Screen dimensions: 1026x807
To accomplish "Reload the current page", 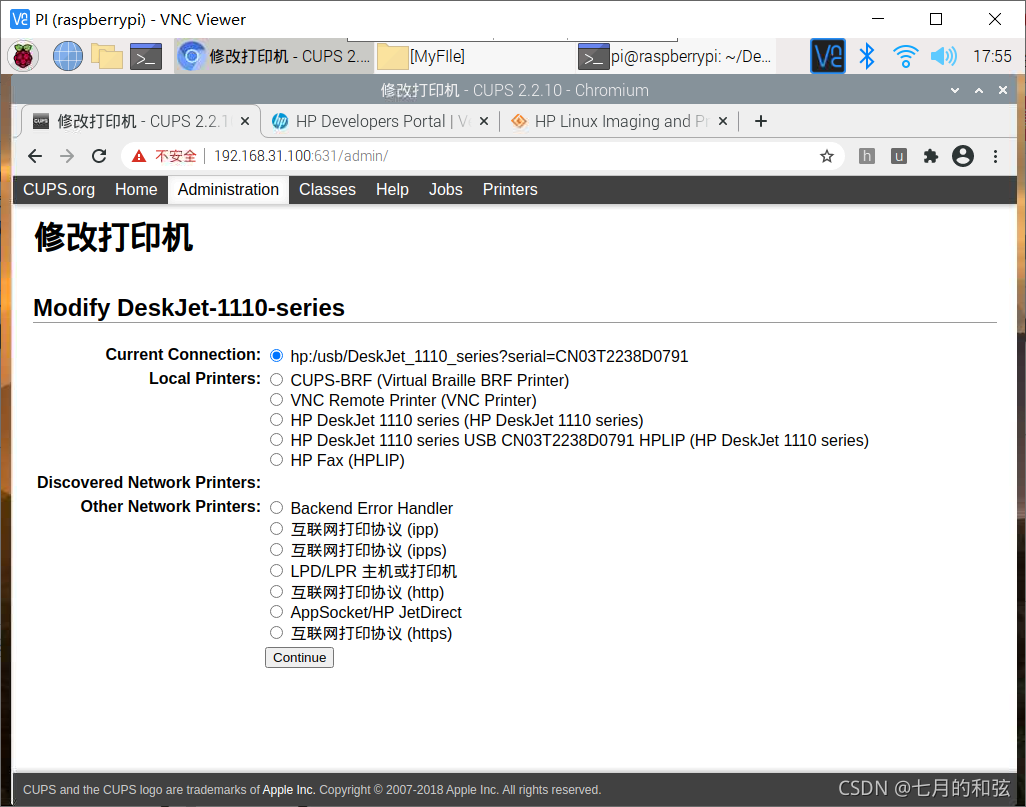I will coord(99,156).
